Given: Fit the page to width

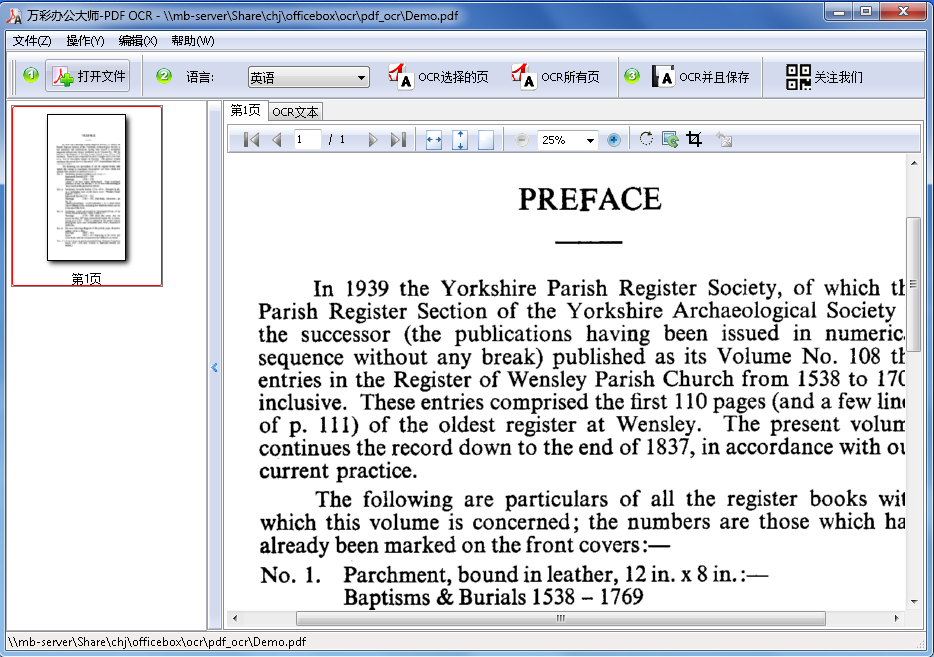Looking at the screenshot, I should [433, 140].
